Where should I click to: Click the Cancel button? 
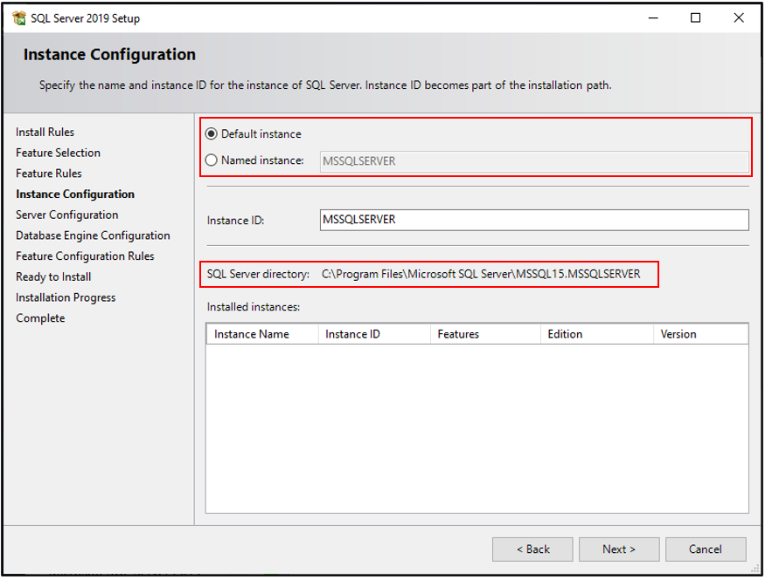[706, 550]
